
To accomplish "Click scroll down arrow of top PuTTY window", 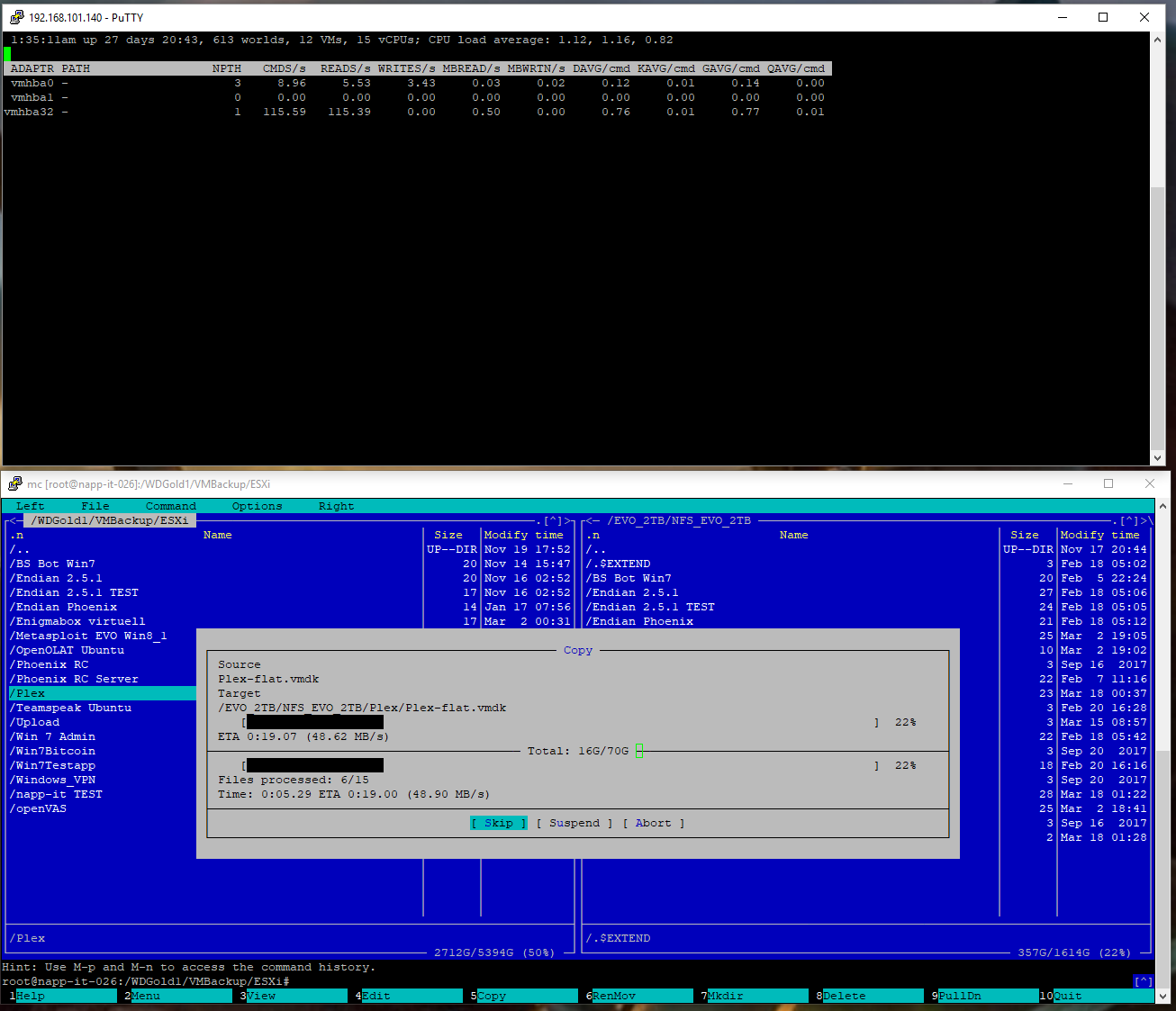I will [x=1158, y=457].
